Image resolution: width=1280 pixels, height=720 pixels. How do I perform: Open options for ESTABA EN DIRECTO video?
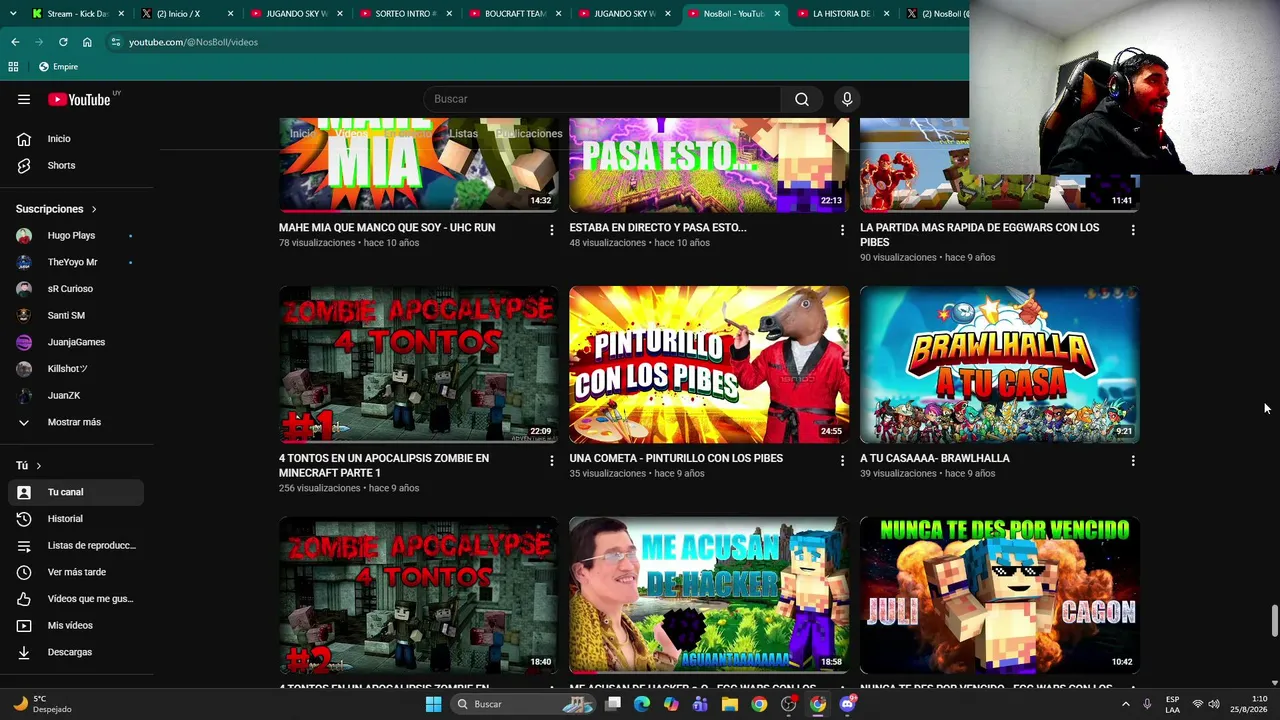point(842,230)
